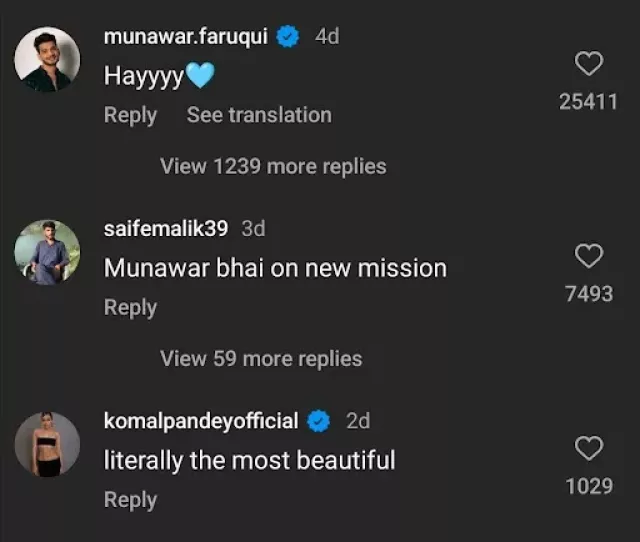The image size is (640, 542).
Task: Open munawar.faruqui's profile picture
Action: pos(47,59)
